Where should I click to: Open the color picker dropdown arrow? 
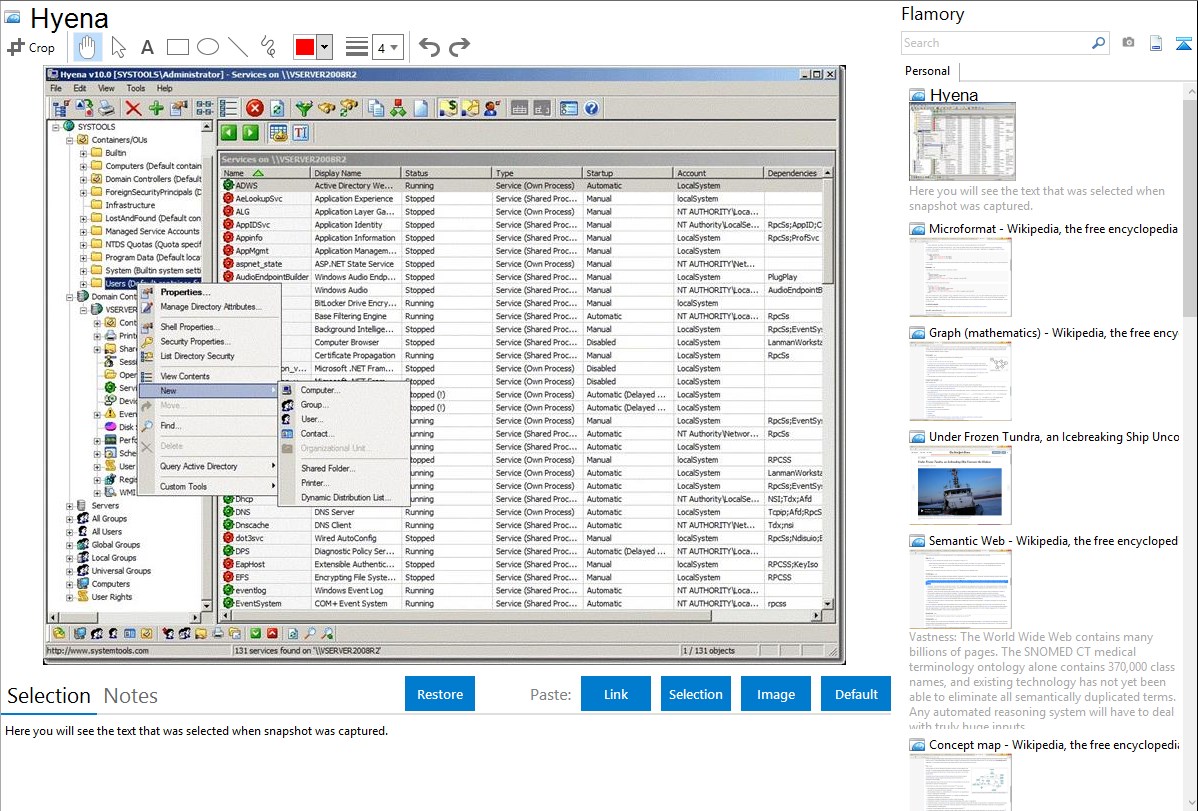coord(325,47)
